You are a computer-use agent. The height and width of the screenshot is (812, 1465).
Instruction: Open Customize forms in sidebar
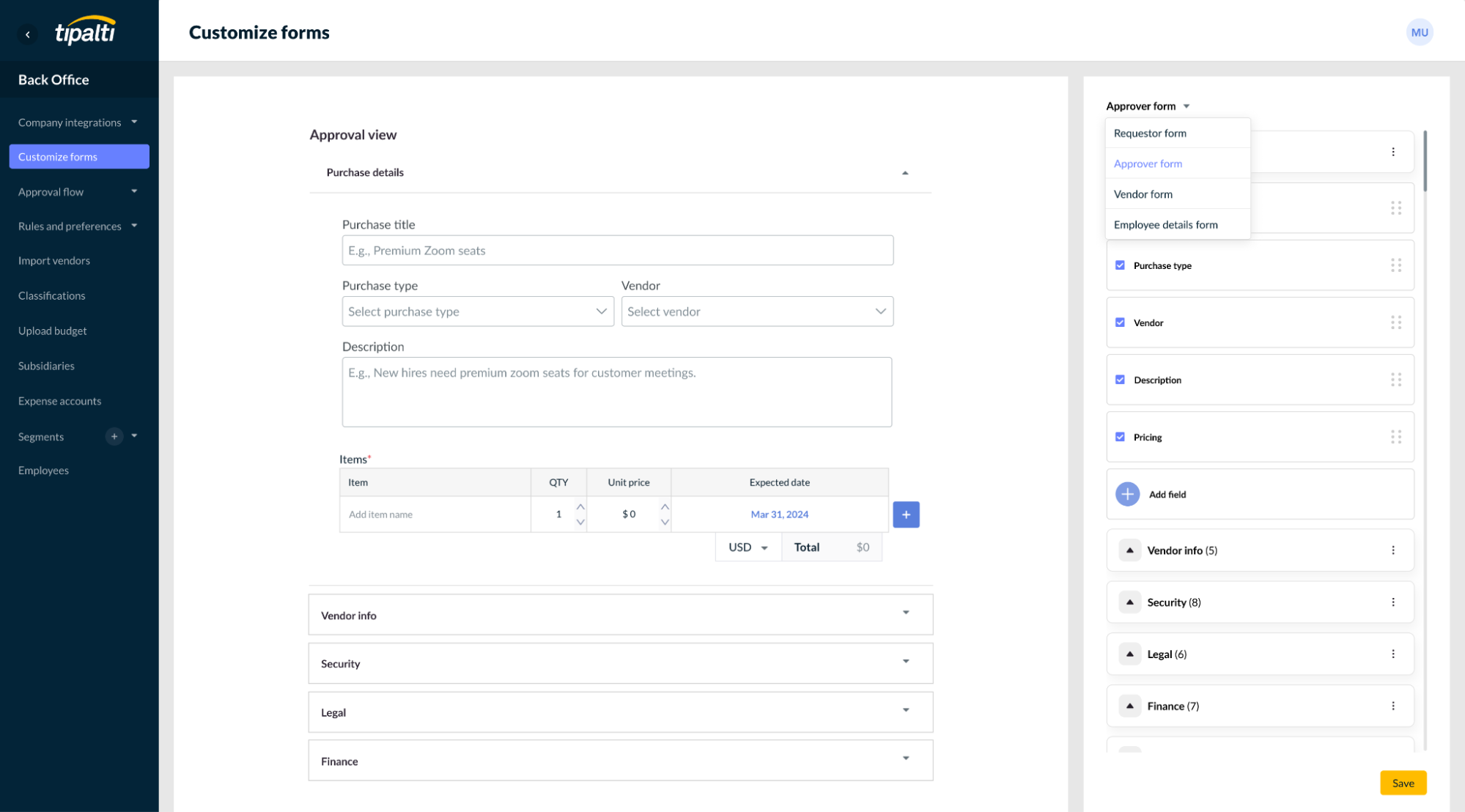(x=79, y=156)
